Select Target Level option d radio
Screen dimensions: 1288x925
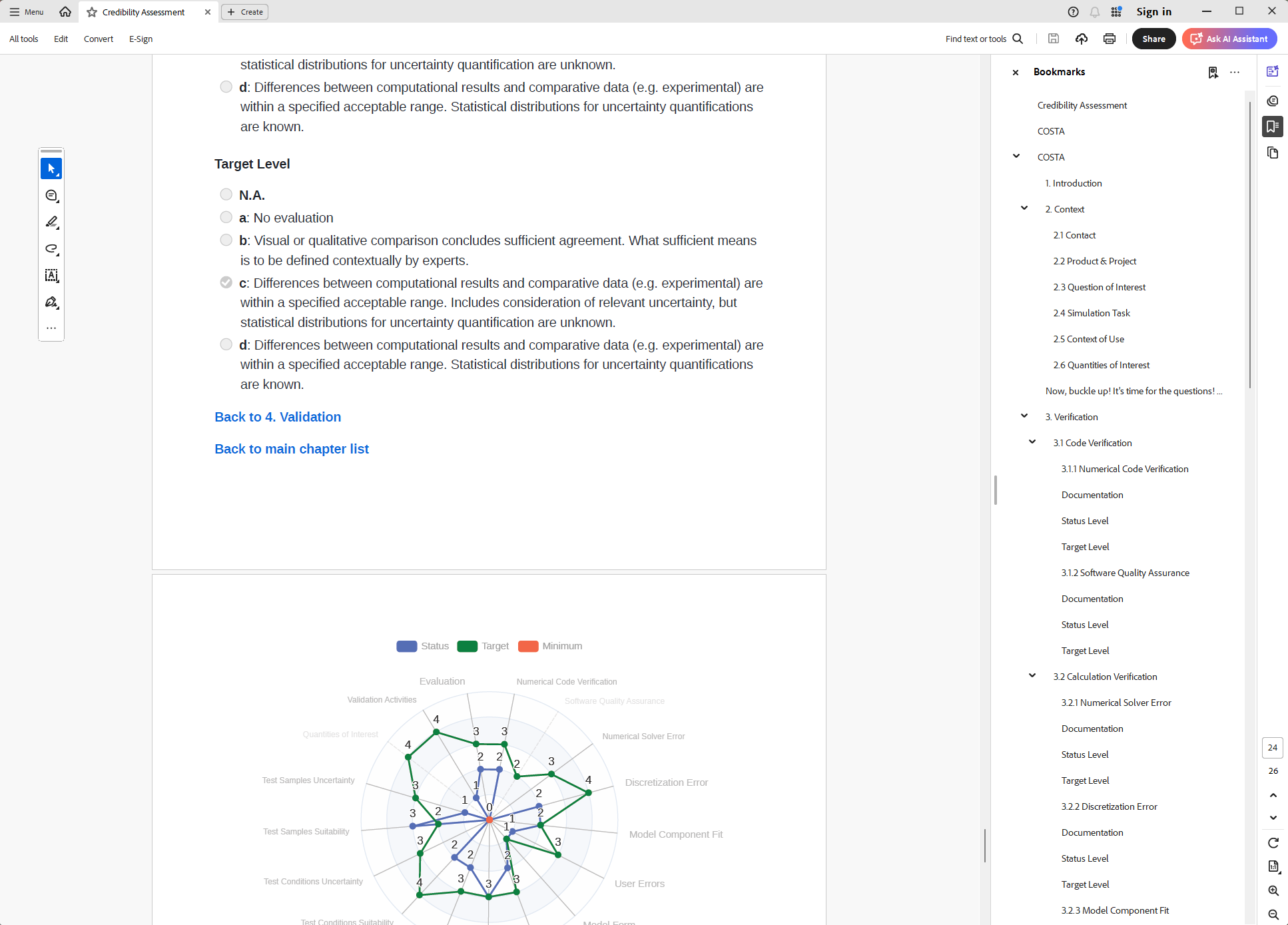point(226,344)
